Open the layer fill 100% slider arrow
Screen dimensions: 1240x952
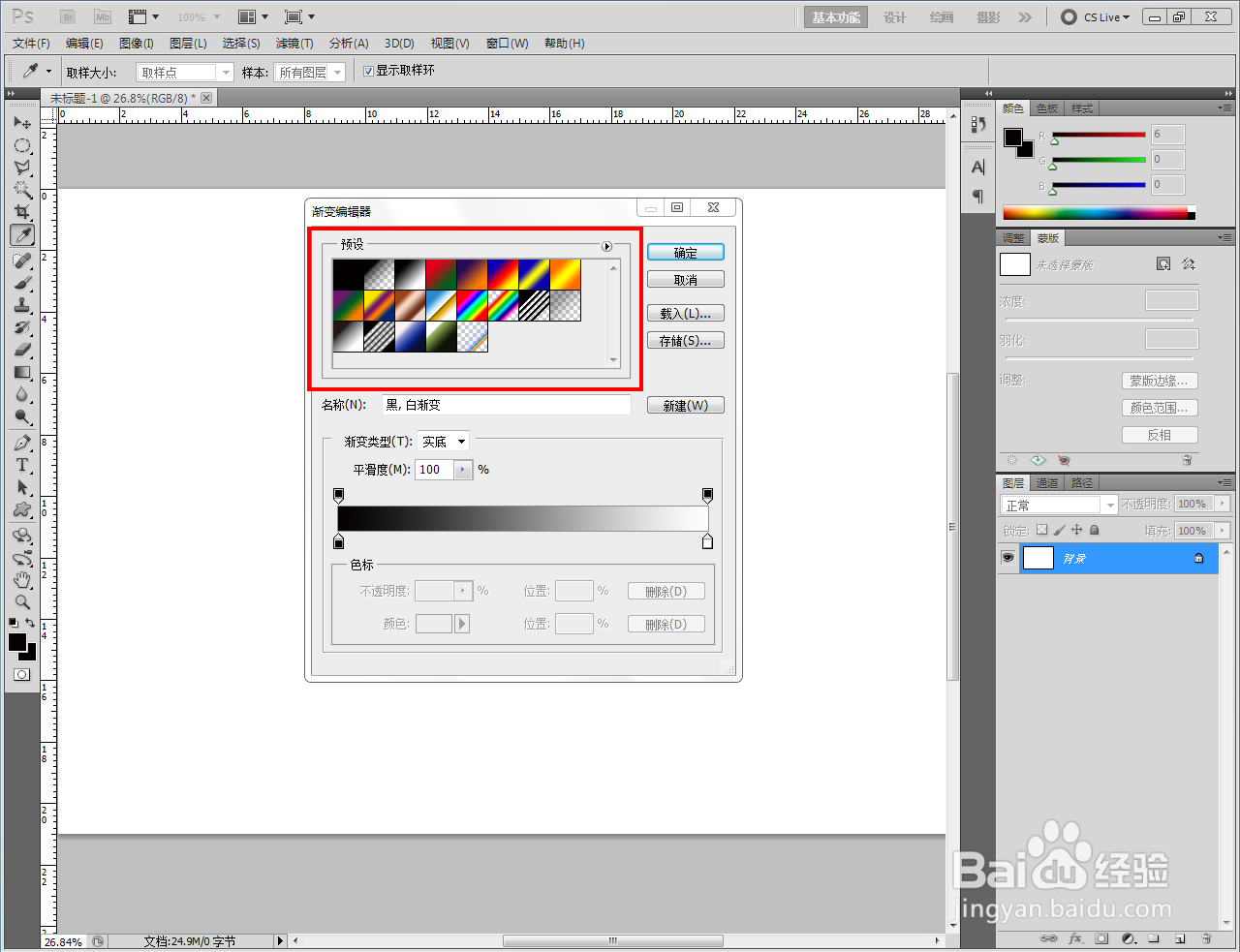1223,531
